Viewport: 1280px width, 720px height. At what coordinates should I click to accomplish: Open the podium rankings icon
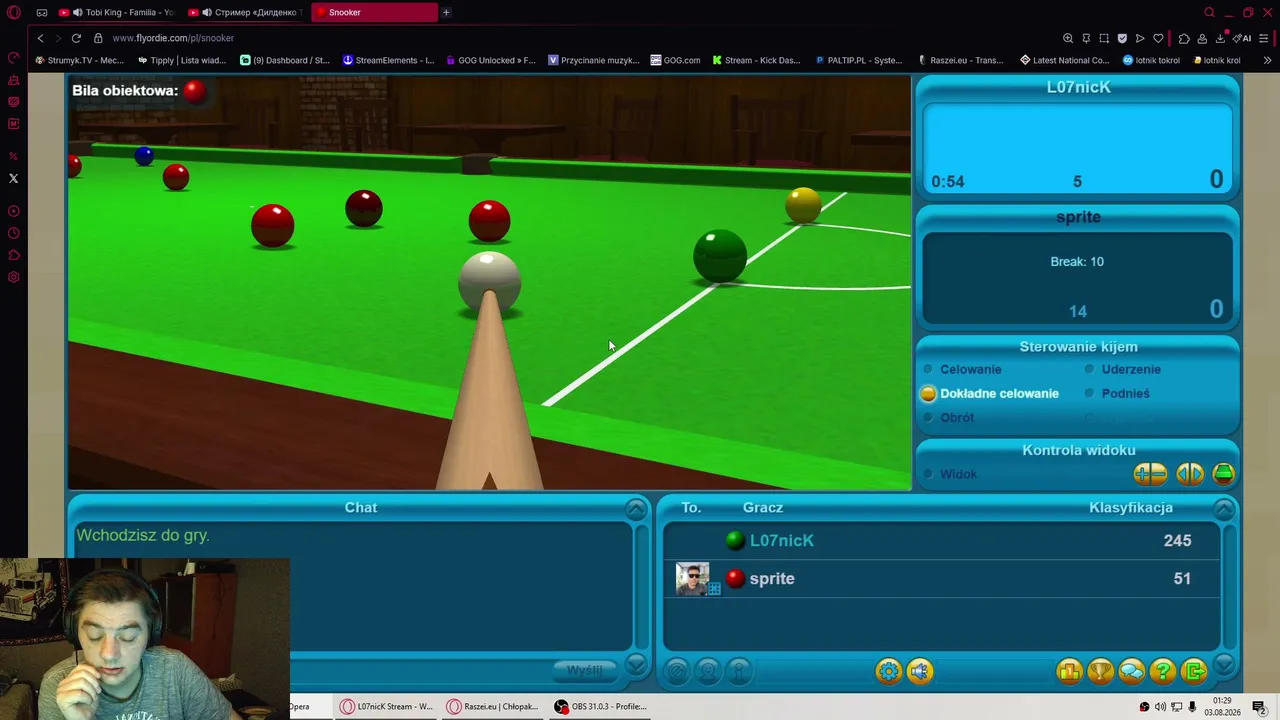1069,671
